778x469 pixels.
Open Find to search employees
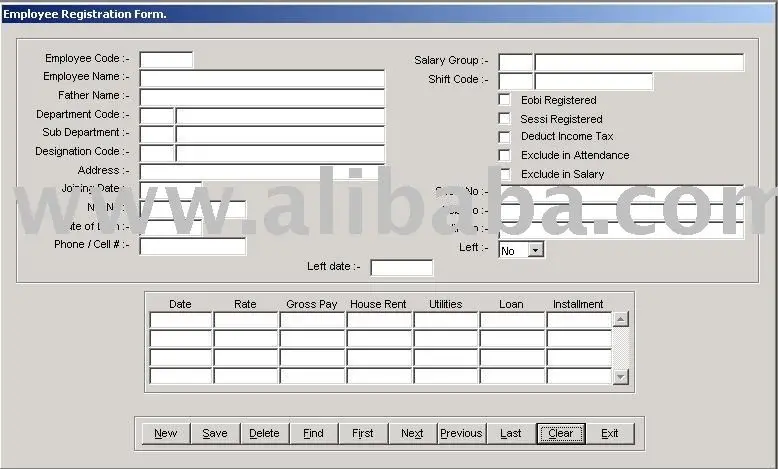pos(313,433)
